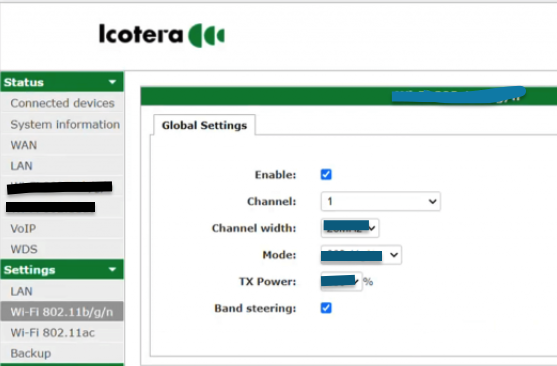Image resolution: width=557 pixels, height=366 pixels.
Task: Click the 'TX Power:' label
Action: coord(267,281)
